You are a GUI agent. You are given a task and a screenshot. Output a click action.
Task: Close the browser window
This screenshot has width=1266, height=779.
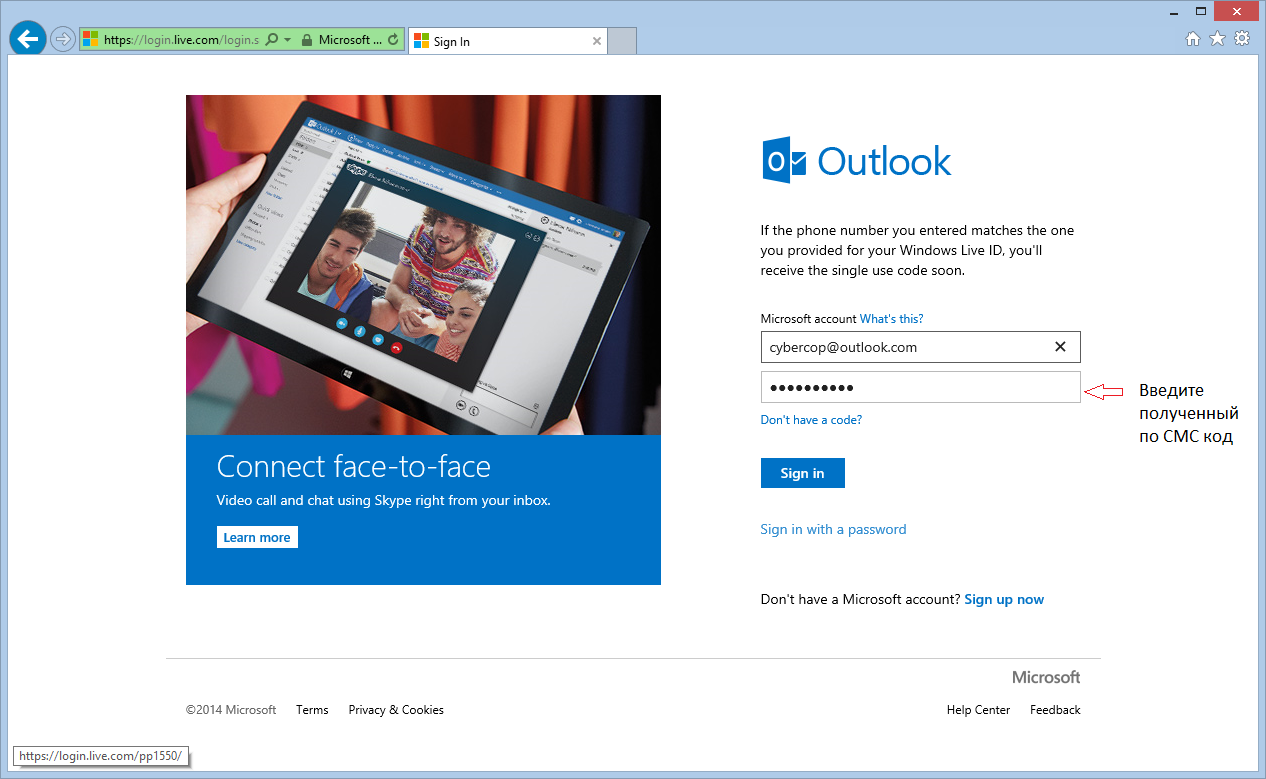(x=1237, y=11)
